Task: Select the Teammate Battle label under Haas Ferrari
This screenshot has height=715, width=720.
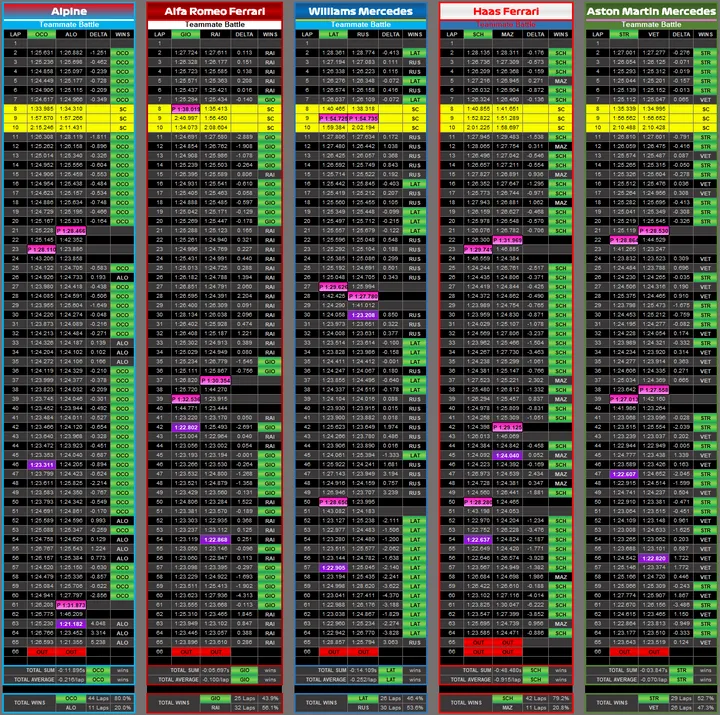Action: (506, 24)
